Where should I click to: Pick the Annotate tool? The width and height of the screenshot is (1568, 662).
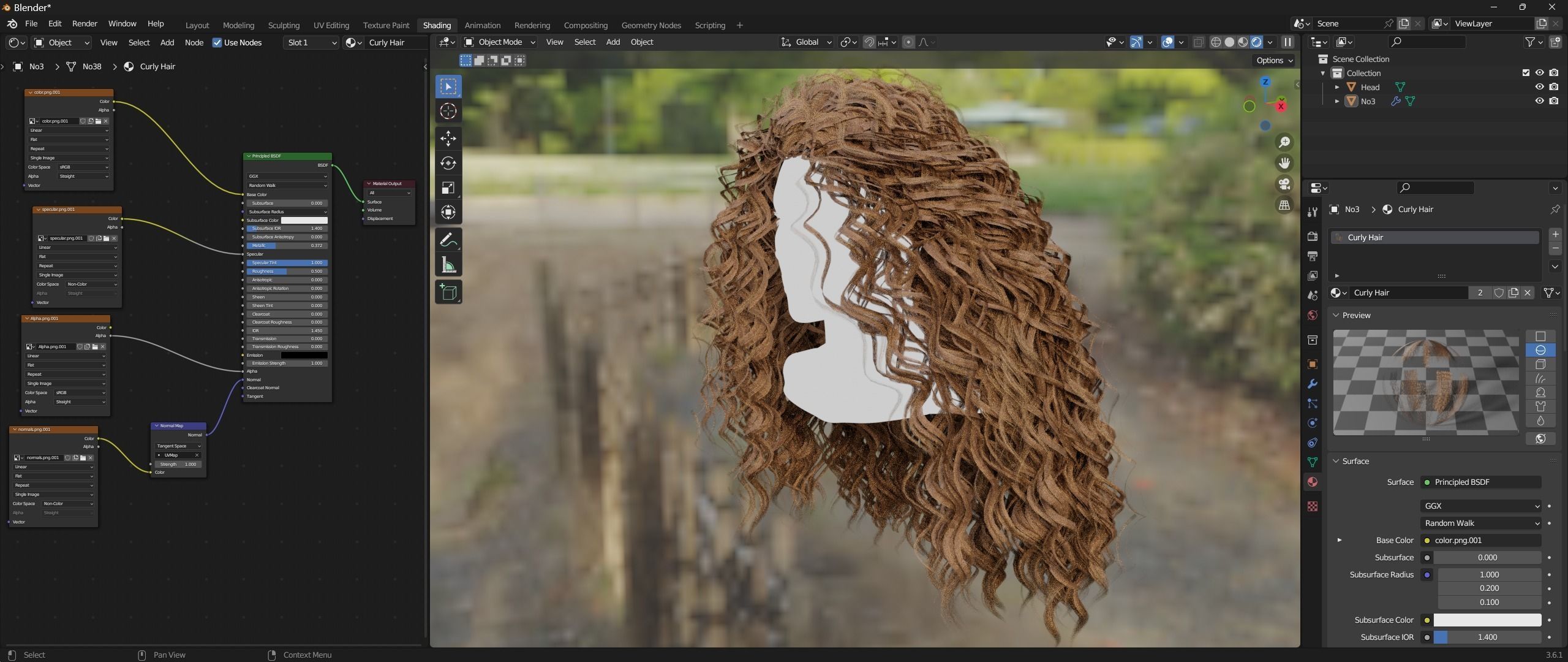tap(448, 240)
